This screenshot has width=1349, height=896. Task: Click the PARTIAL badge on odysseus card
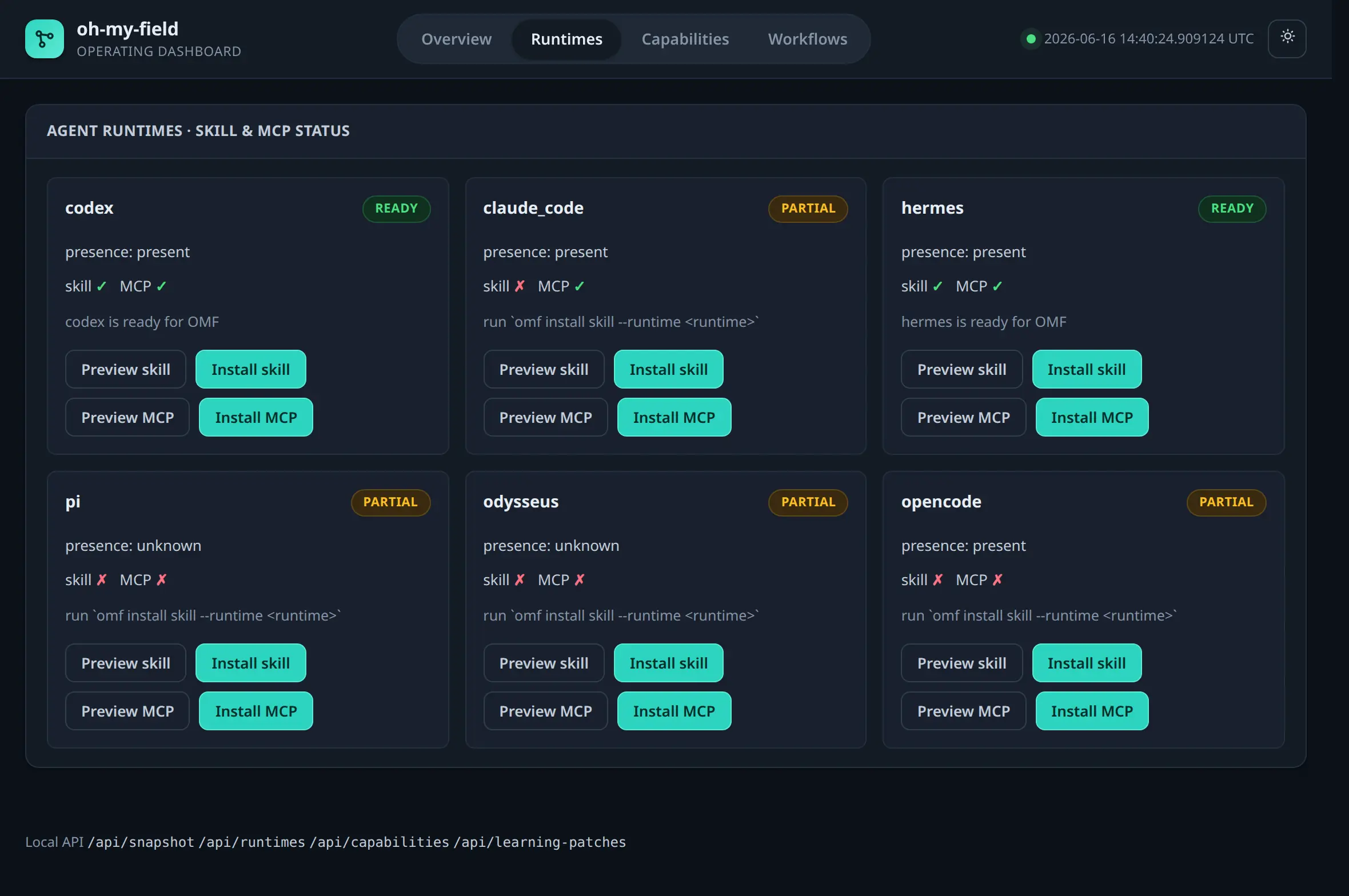click(x=808, y=502)
